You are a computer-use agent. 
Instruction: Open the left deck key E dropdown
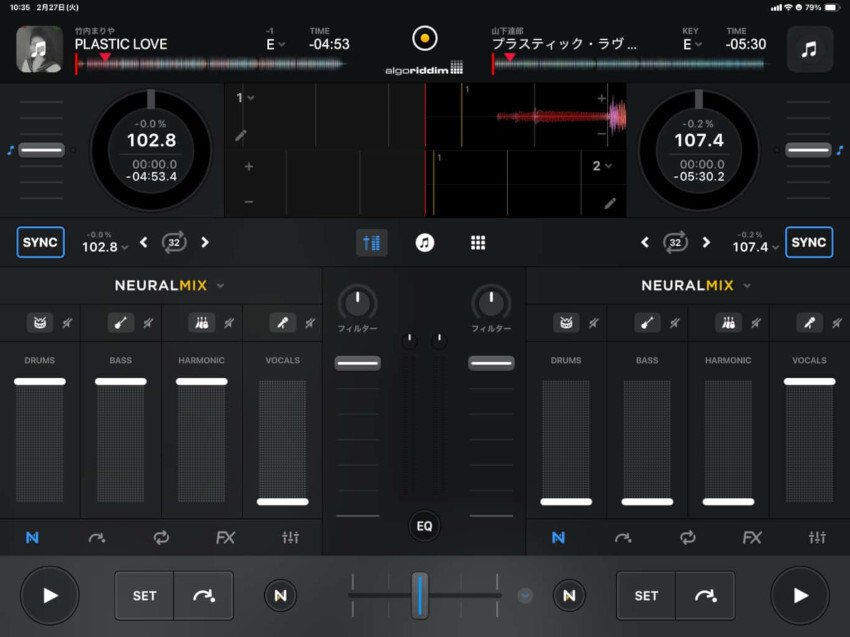[x=274, y=44]
